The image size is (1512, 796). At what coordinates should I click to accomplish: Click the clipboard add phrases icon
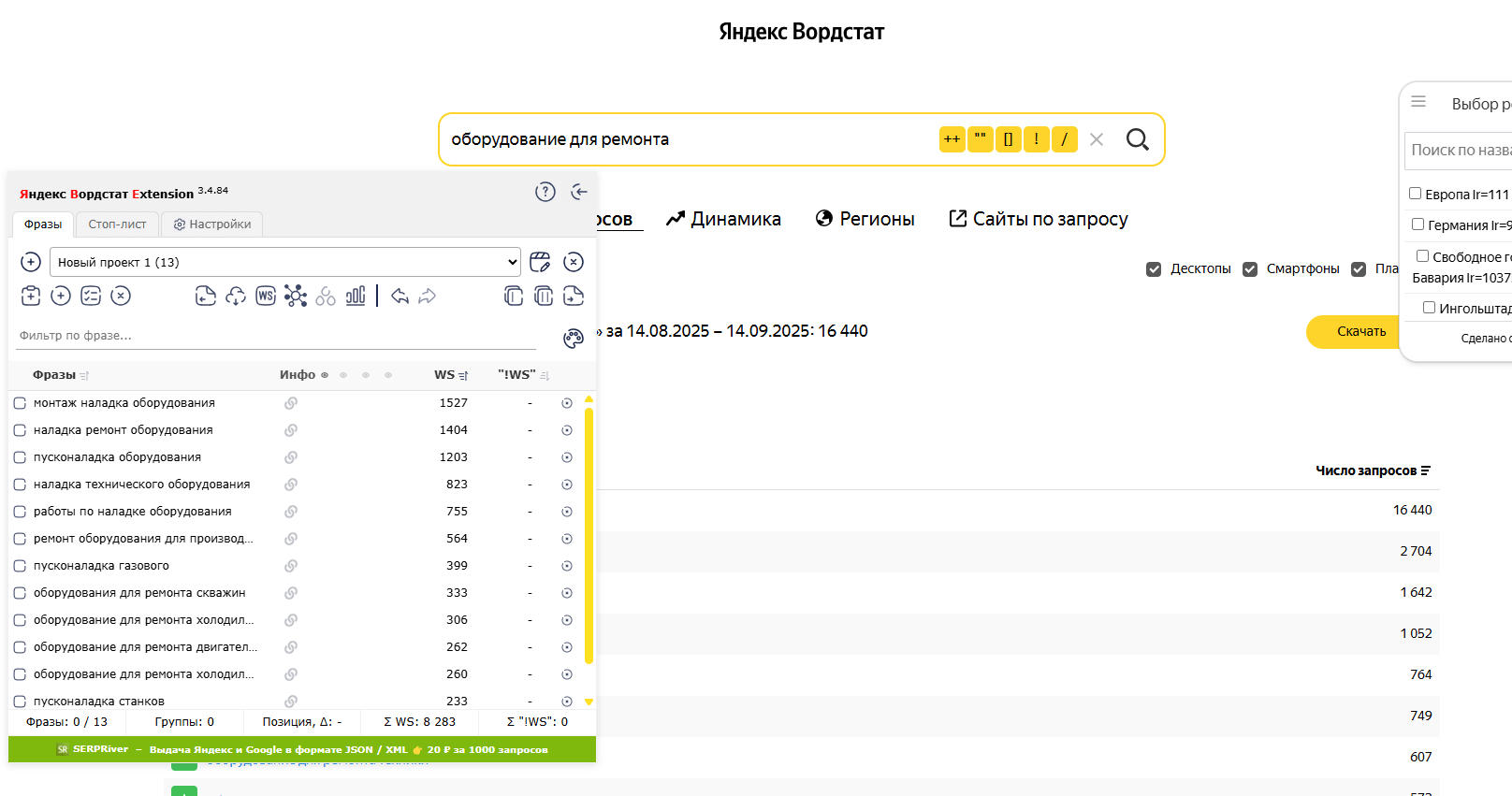pos(31,297)
